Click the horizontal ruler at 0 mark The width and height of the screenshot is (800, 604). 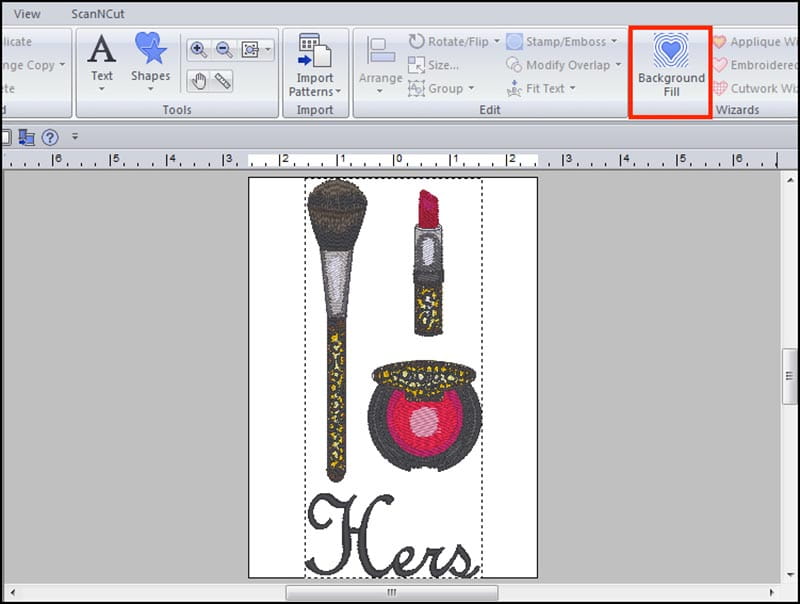[397, 160]
